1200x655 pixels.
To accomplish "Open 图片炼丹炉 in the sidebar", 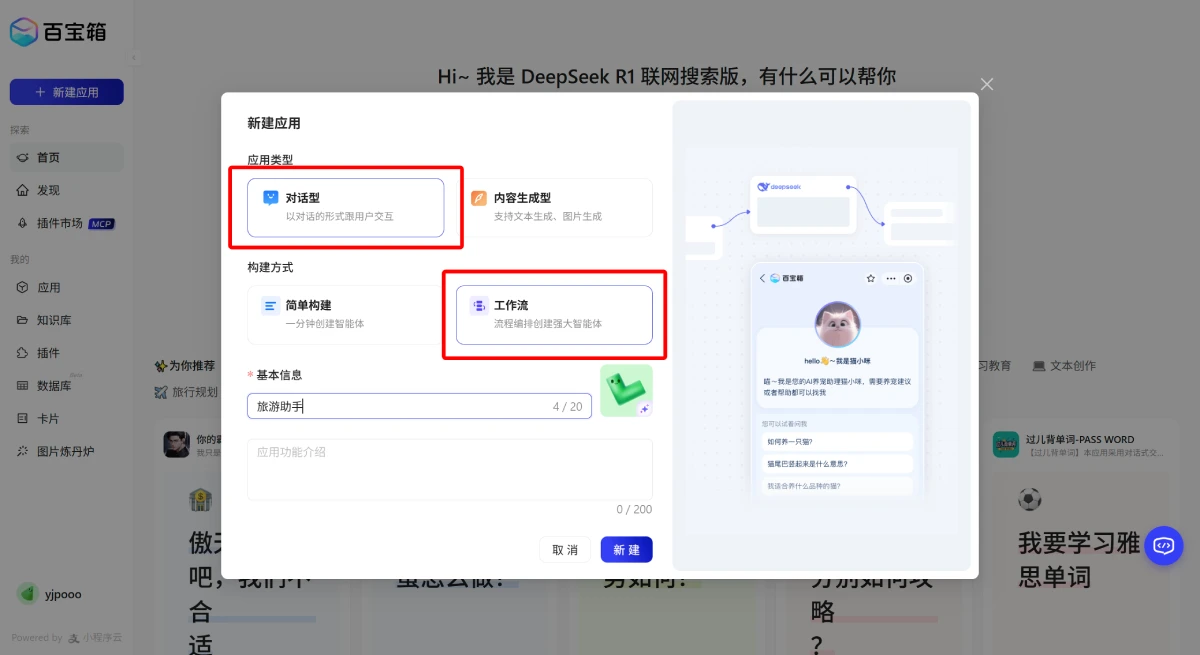I will pyautogui.click(x=67, y=451).
